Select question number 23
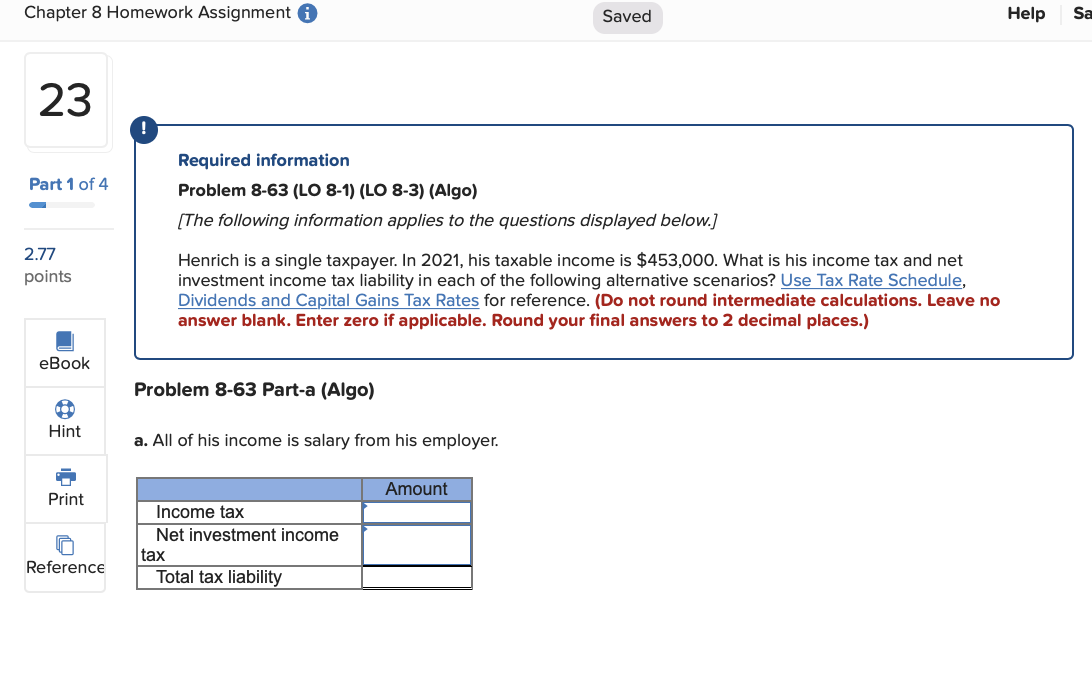The image size is (1092, 674). [66, 101]
